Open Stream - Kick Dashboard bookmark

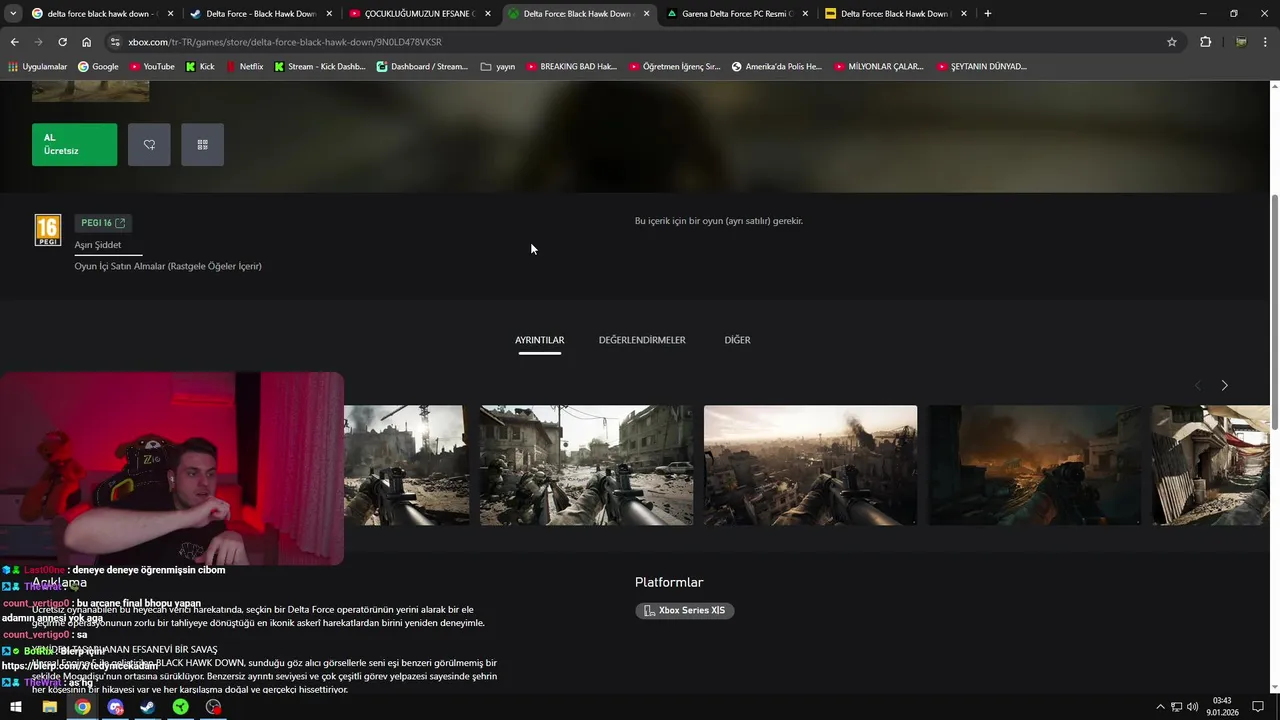(320, 67)
